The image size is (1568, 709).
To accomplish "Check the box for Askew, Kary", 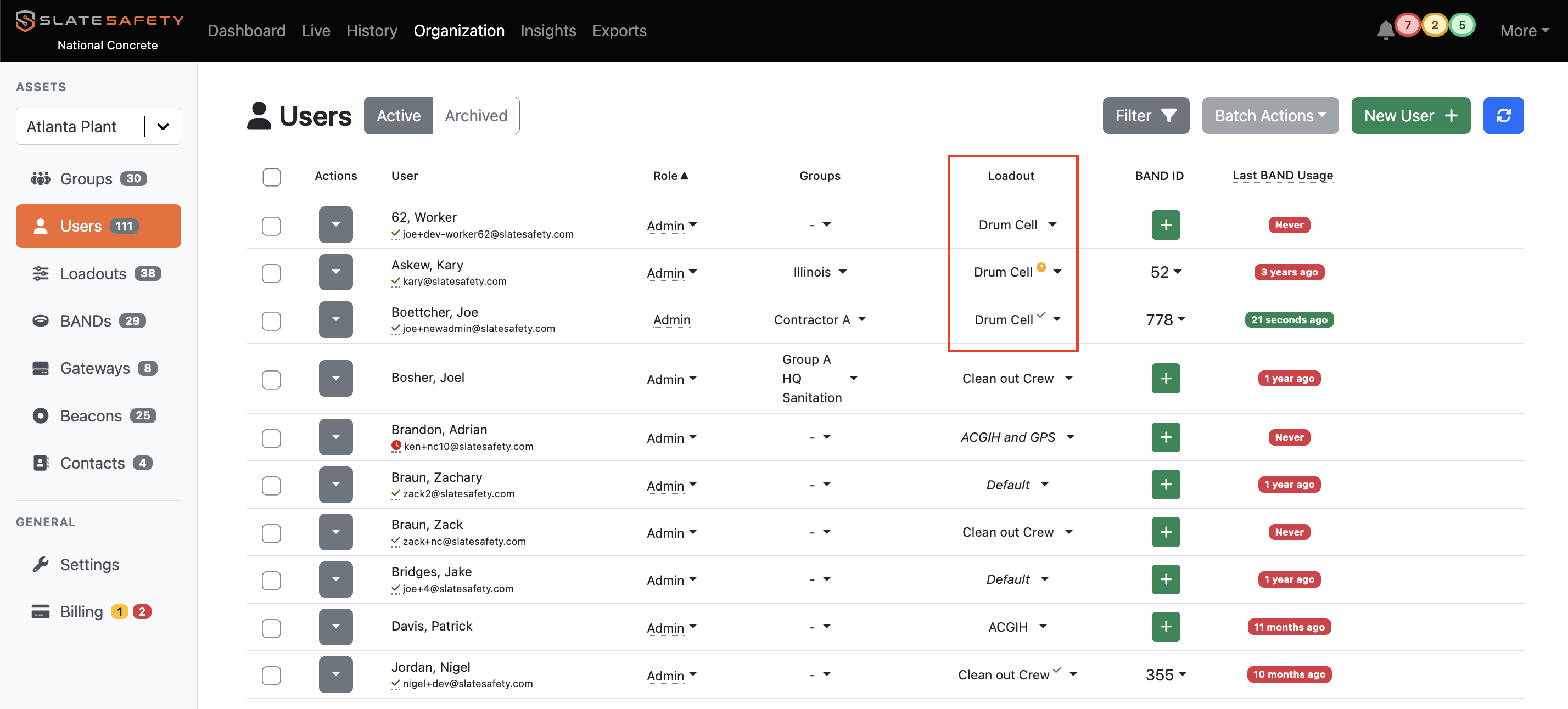I will pyautogui.click(x=271, y=273).
